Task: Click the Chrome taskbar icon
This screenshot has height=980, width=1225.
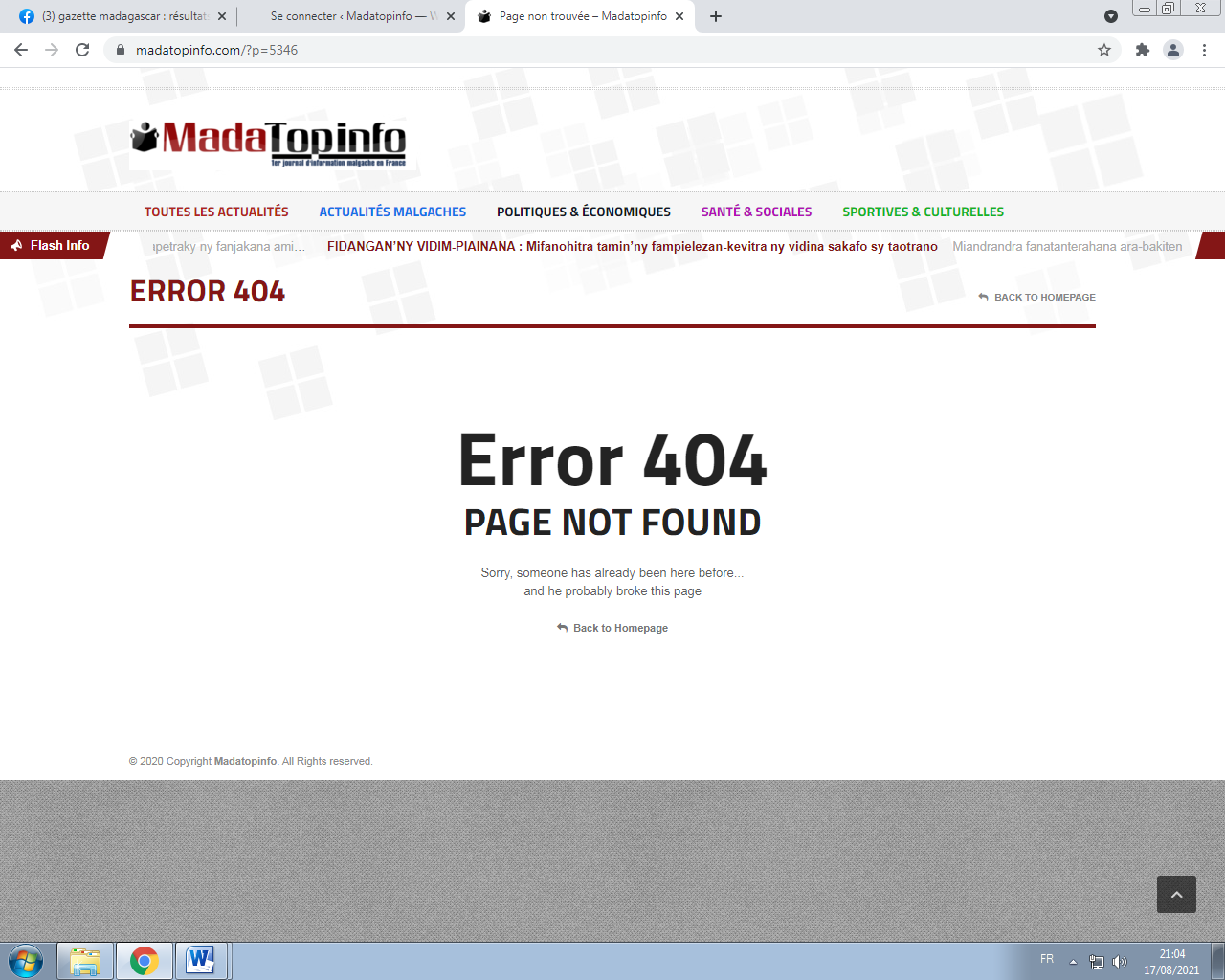Action: 145,961
